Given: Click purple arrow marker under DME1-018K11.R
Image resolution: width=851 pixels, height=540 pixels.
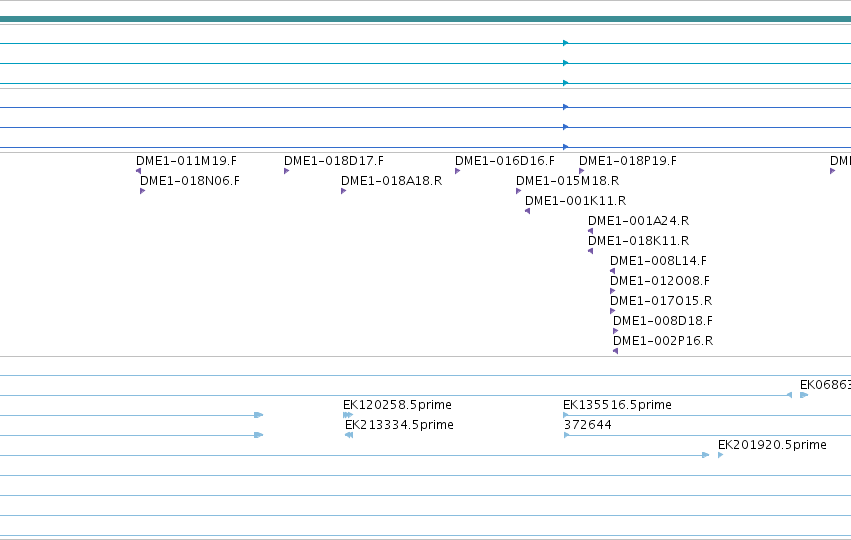Looking at the screenshot, I should click(590, 251).
